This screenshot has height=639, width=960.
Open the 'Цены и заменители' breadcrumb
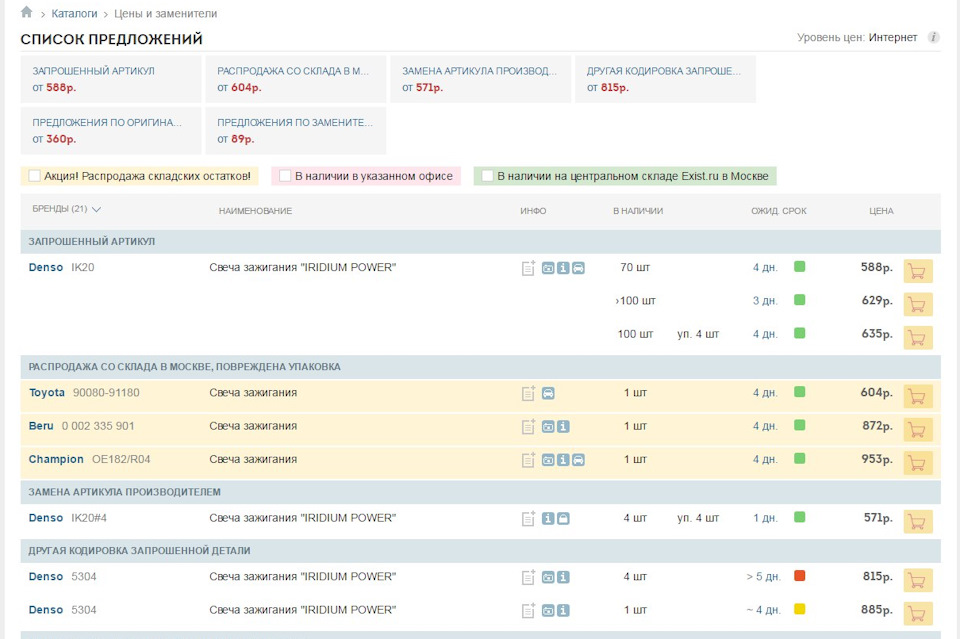tap(165, 13)
